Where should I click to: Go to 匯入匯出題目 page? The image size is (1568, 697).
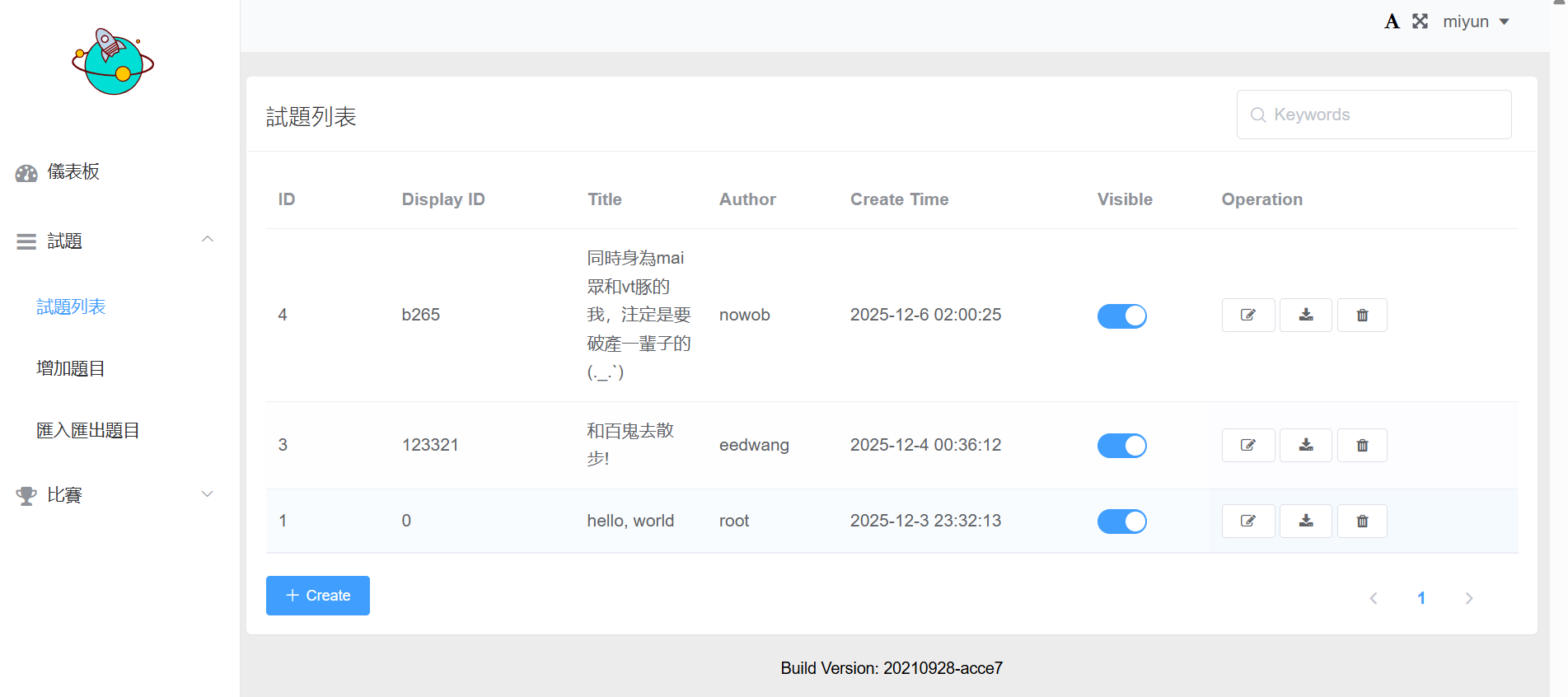(88, 430)
